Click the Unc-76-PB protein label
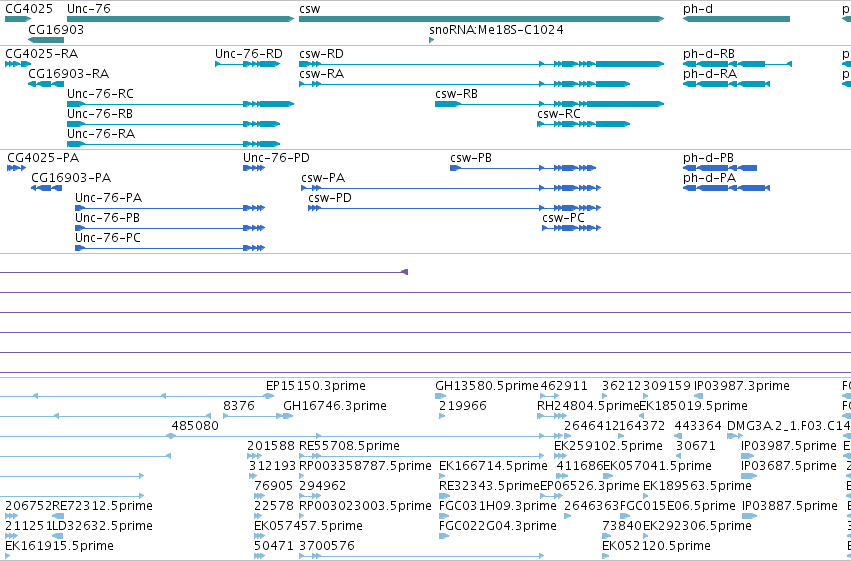The image size is (851, 561). 107,218
